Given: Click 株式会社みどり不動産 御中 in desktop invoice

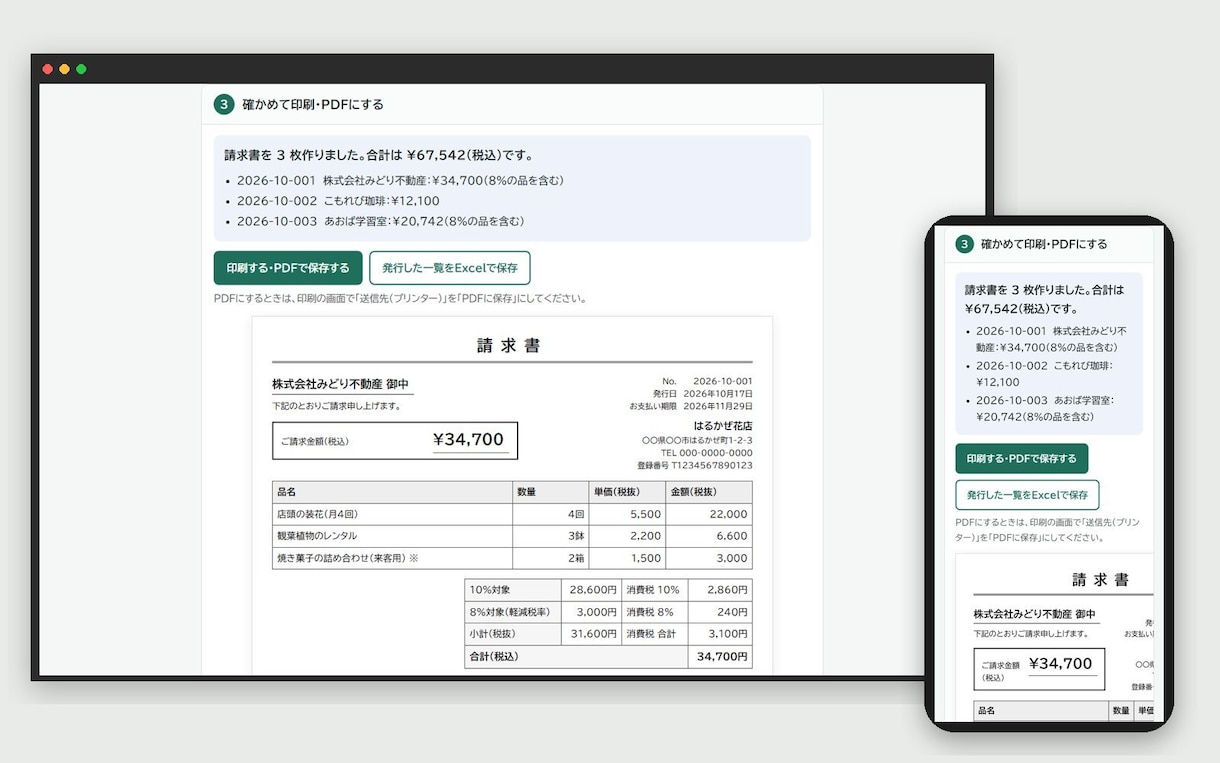Looking at the screenshot, I should [340, 385].
